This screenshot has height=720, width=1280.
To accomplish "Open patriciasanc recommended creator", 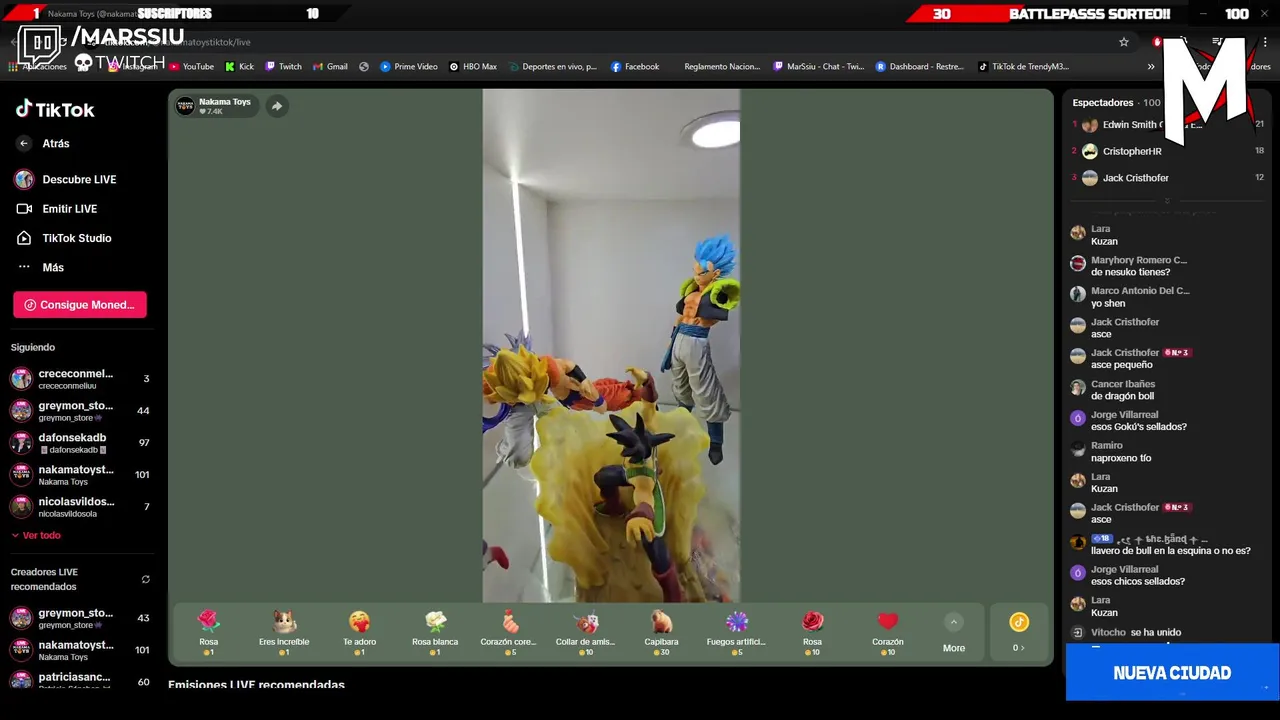I will pos(80,681).
